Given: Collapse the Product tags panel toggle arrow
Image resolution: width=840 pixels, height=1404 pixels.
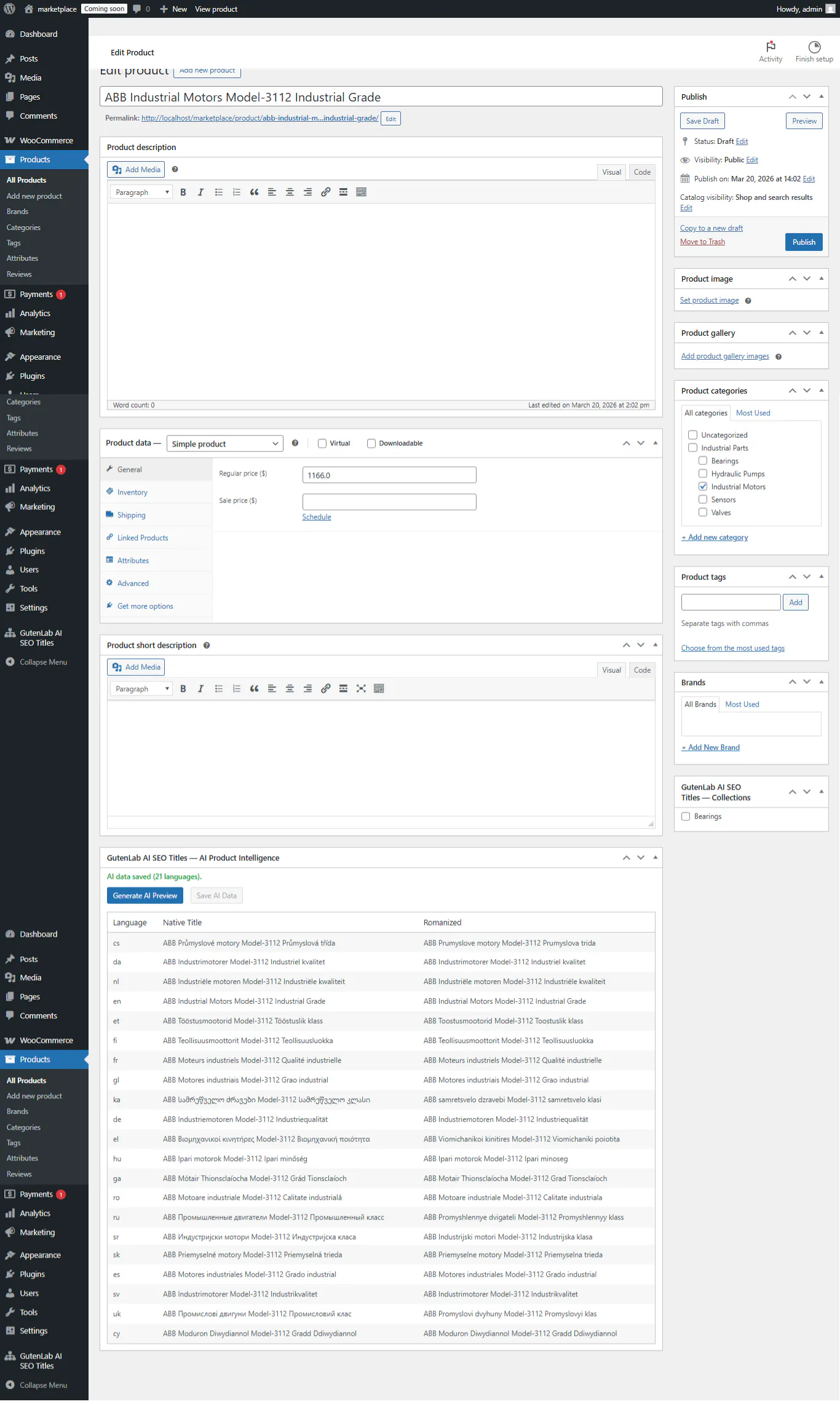Looking at the screenshot, I should (x=821, y=577).
